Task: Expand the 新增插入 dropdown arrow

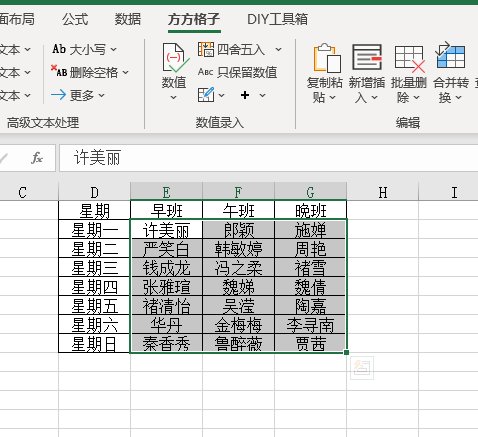Action: point(374,98)
